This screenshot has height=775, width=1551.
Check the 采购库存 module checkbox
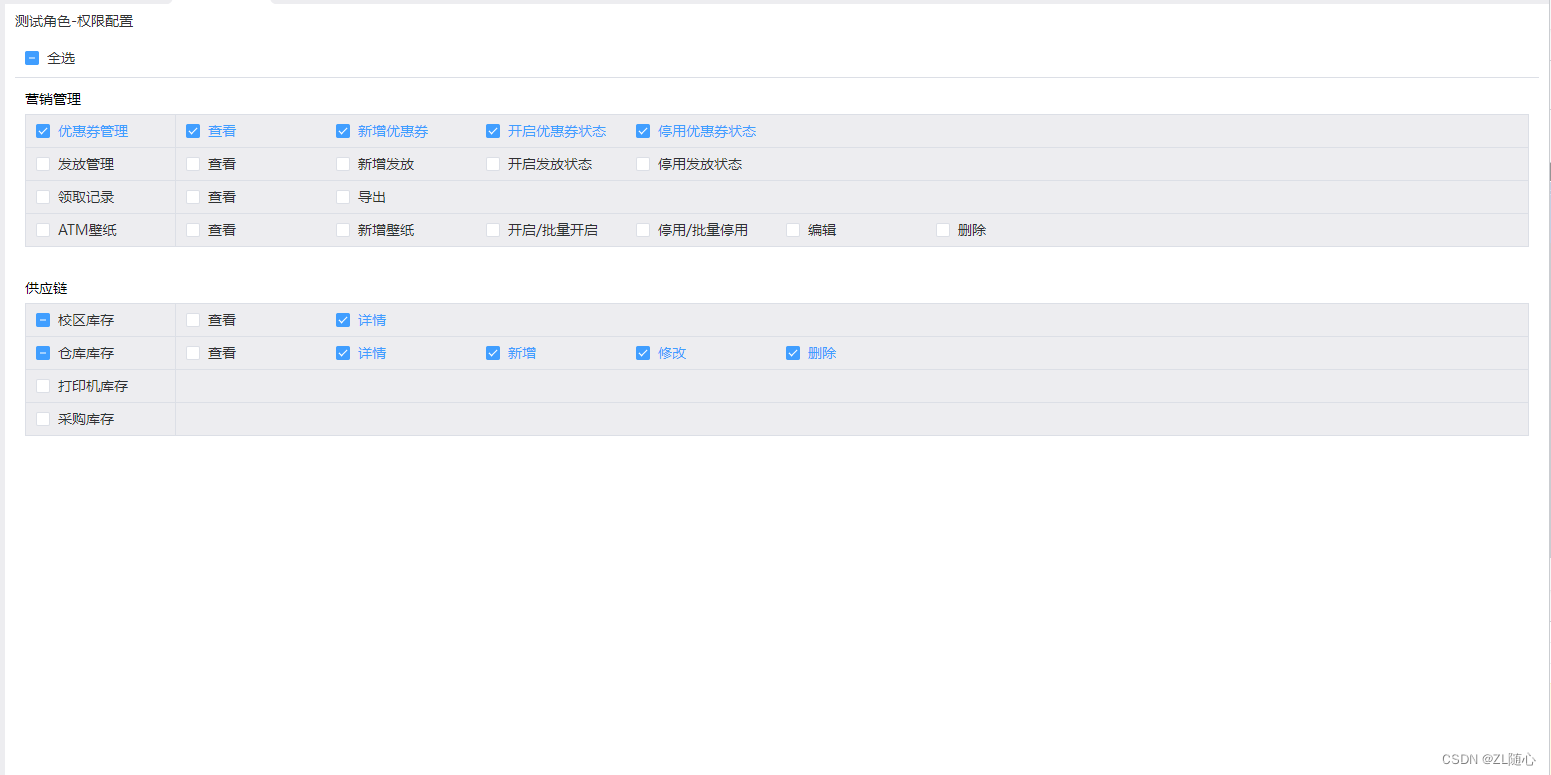(42, 418)
